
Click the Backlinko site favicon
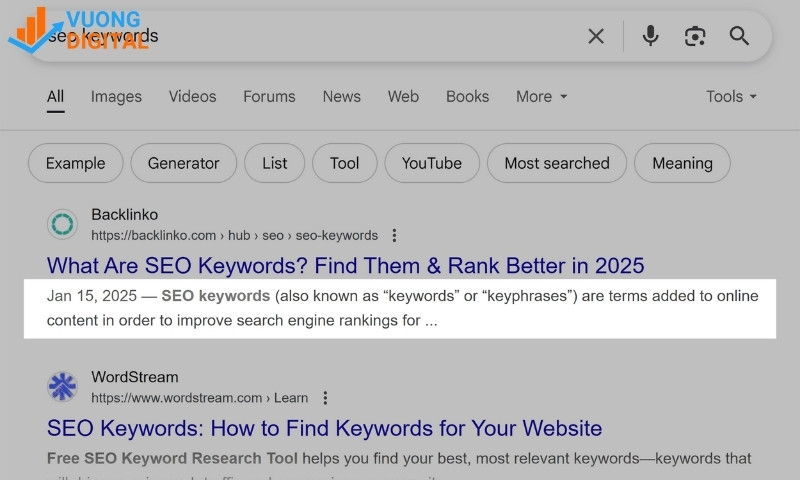pos(62,224)
